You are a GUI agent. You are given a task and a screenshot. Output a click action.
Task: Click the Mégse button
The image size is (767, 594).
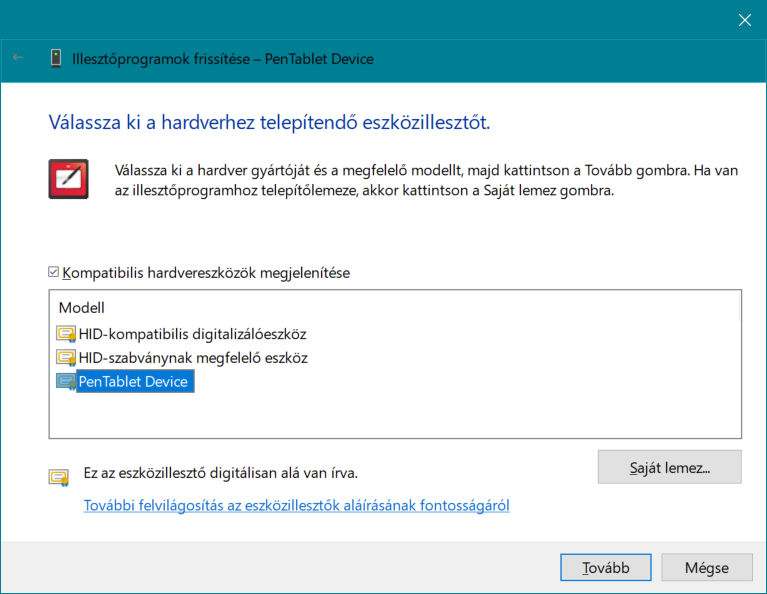[x=707, y=568]
